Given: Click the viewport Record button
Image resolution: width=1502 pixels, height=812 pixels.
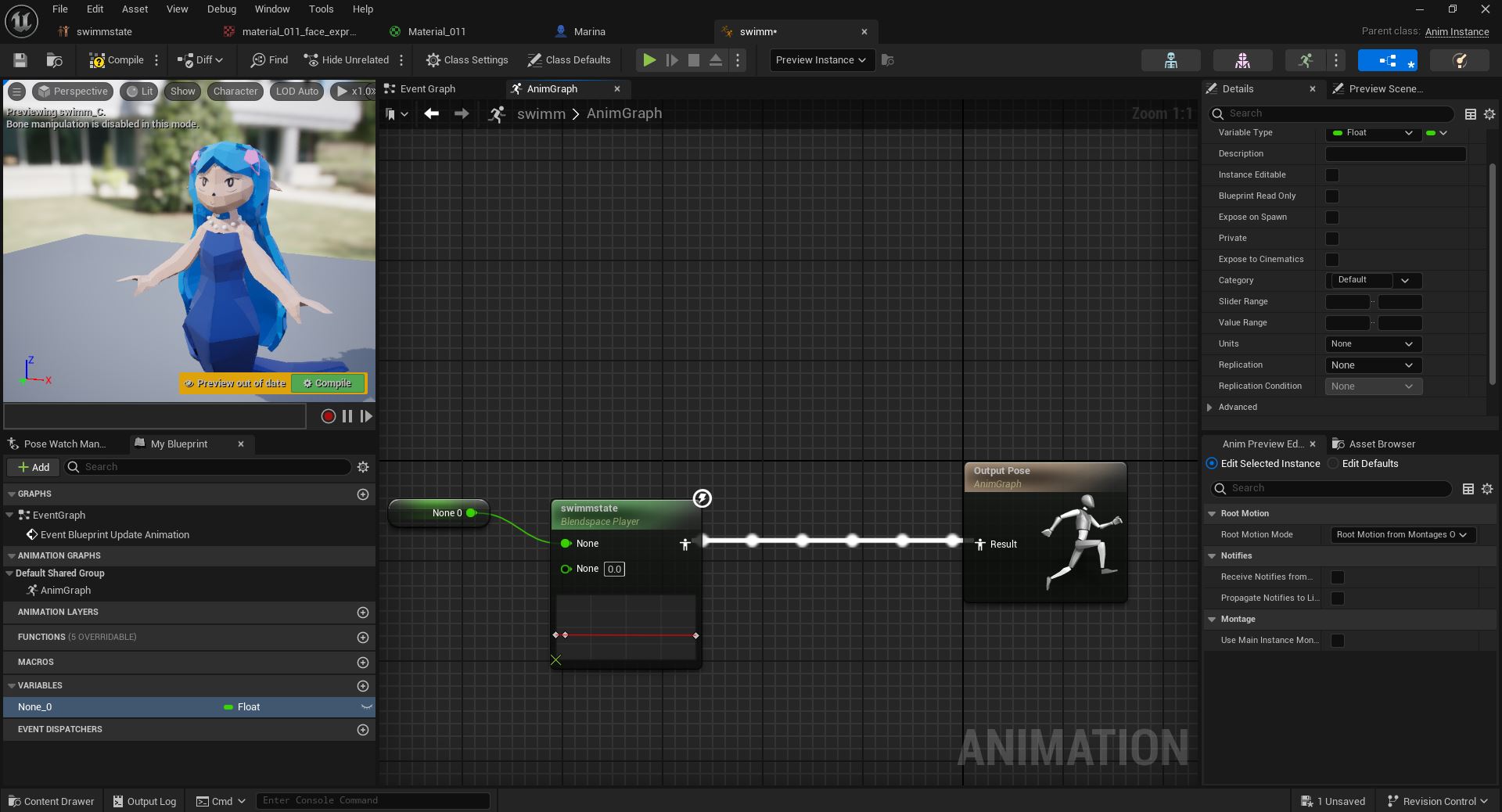Looking at the screenshot, I should coord(329,417).
